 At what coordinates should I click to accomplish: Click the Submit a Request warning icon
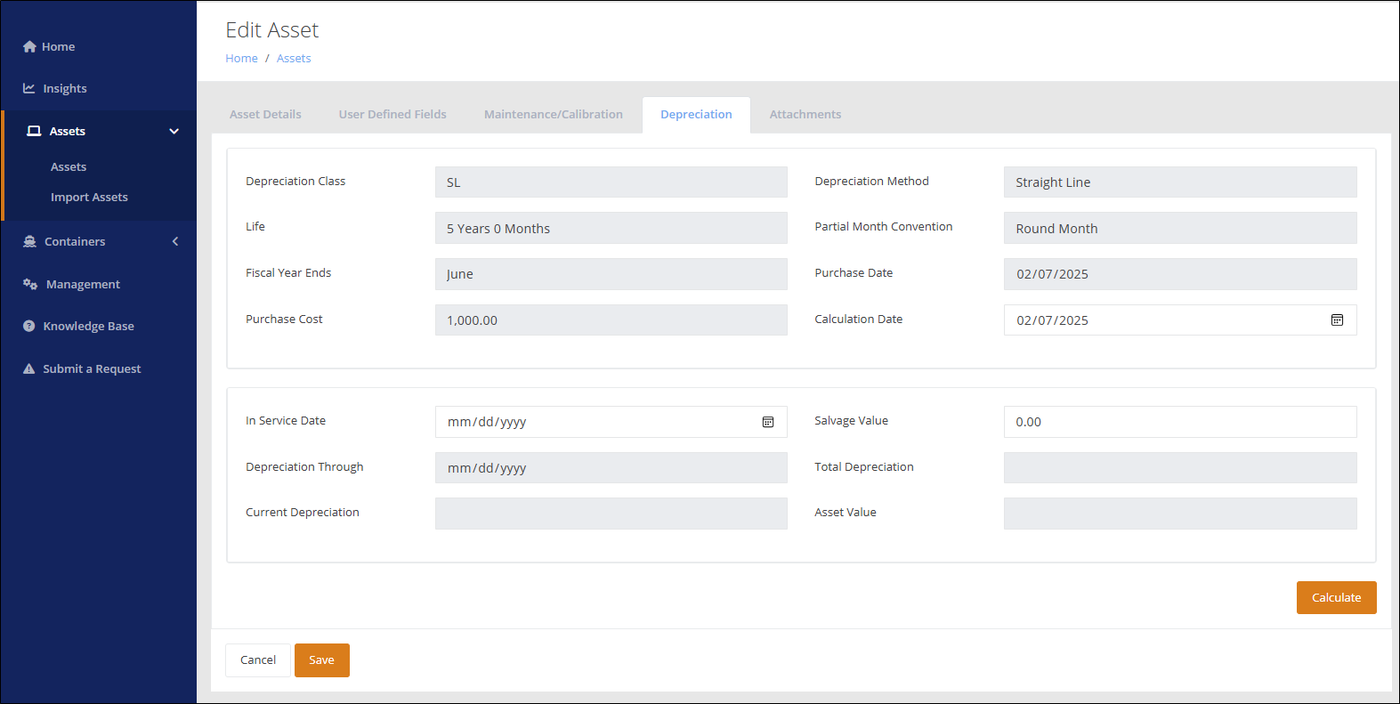pos(29,369)
